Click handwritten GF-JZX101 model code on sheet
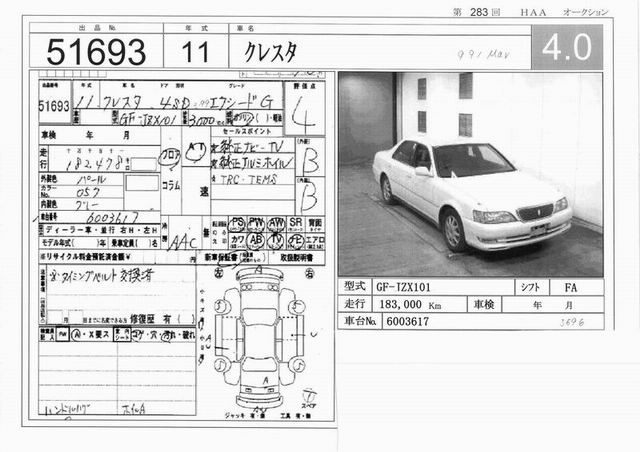Image resolution: width=640 pixels, height=452 pixels. click(x=148, y=120)
